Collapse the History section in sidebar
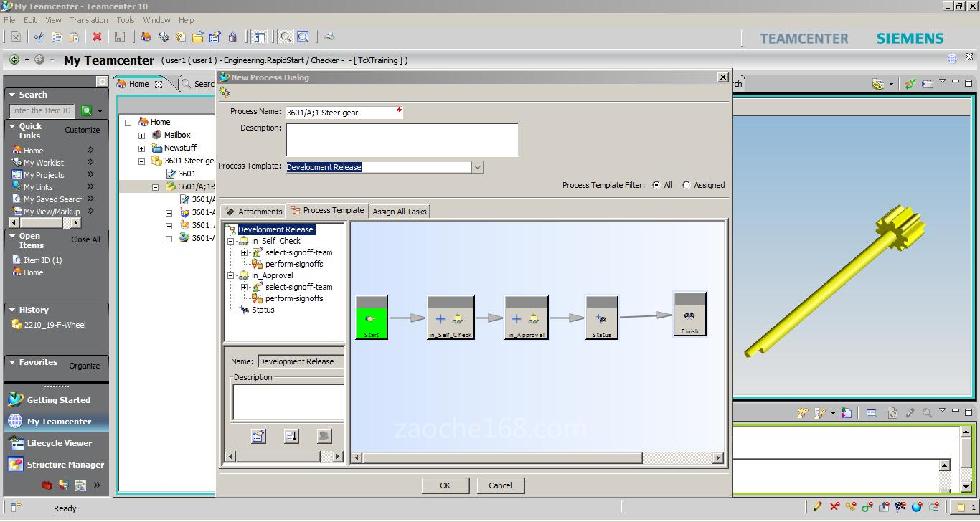This screenshot has height=522, width=980. click(12, 310)
